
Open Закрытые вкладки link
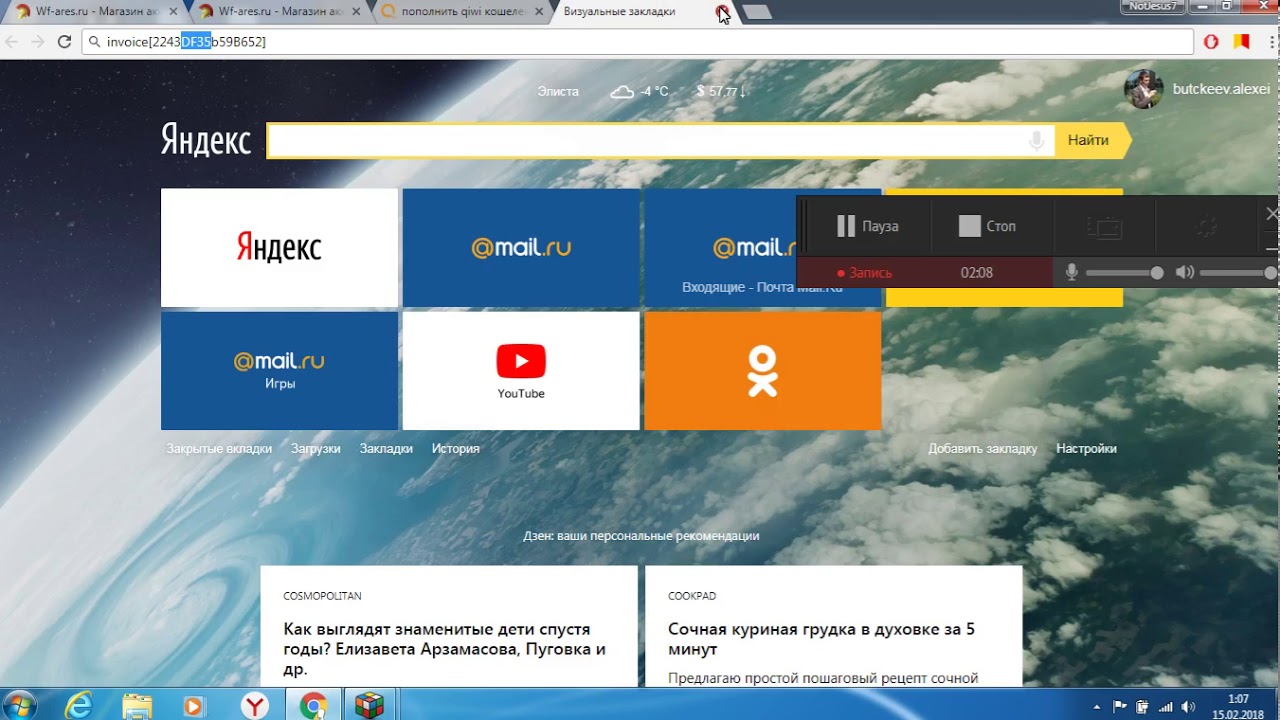(x=219, y=449)
